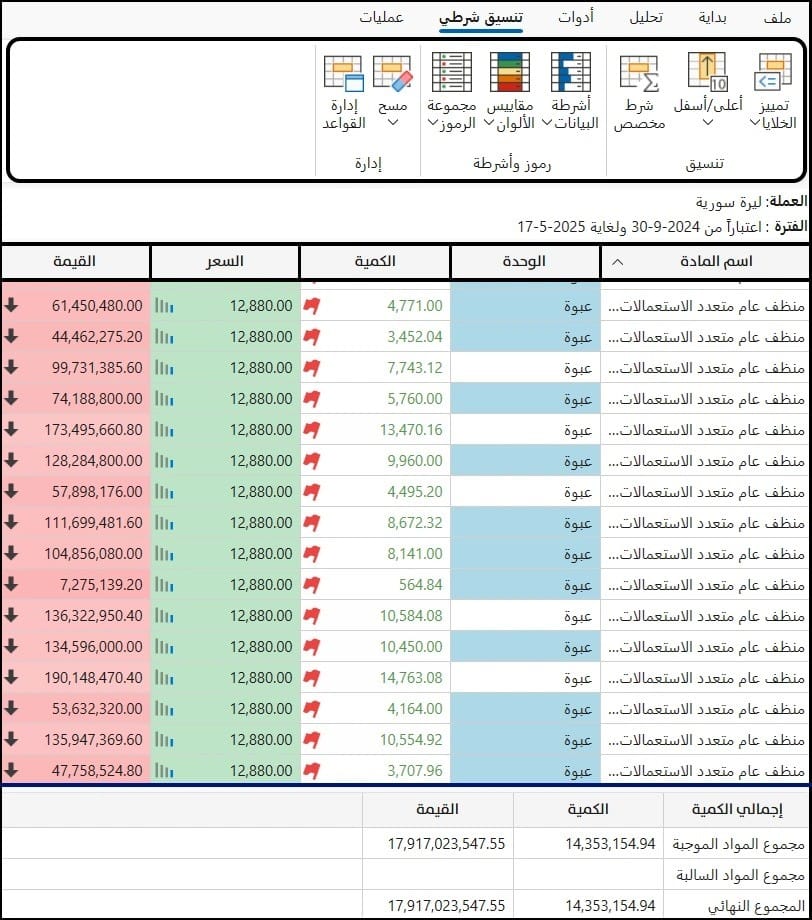The width and height of the screenshot is (812, 920).
Task: Select quantity cell 9,960.00
Action: click(x=376, y=461)
